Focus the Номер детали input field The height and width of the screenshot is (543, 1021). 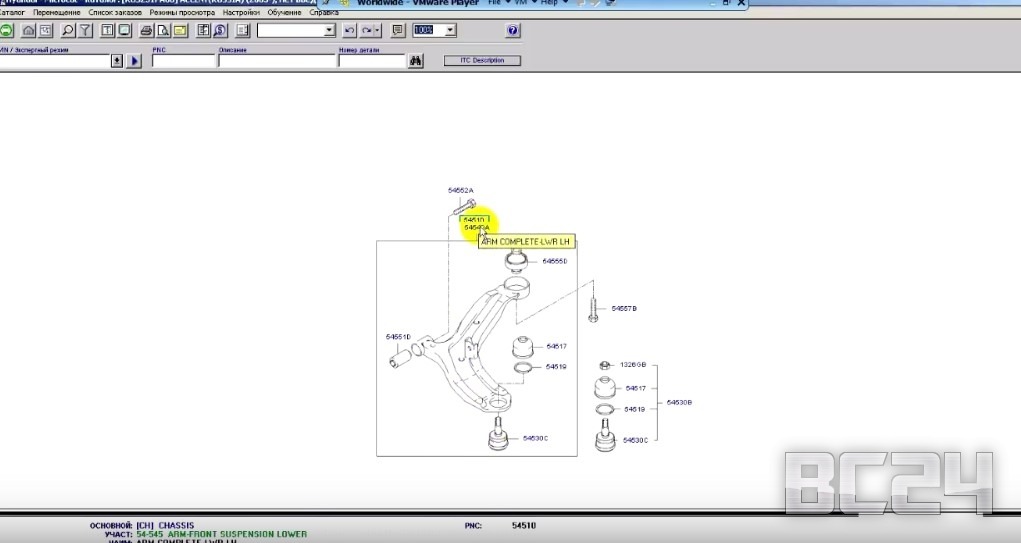[x=371, y=61]
